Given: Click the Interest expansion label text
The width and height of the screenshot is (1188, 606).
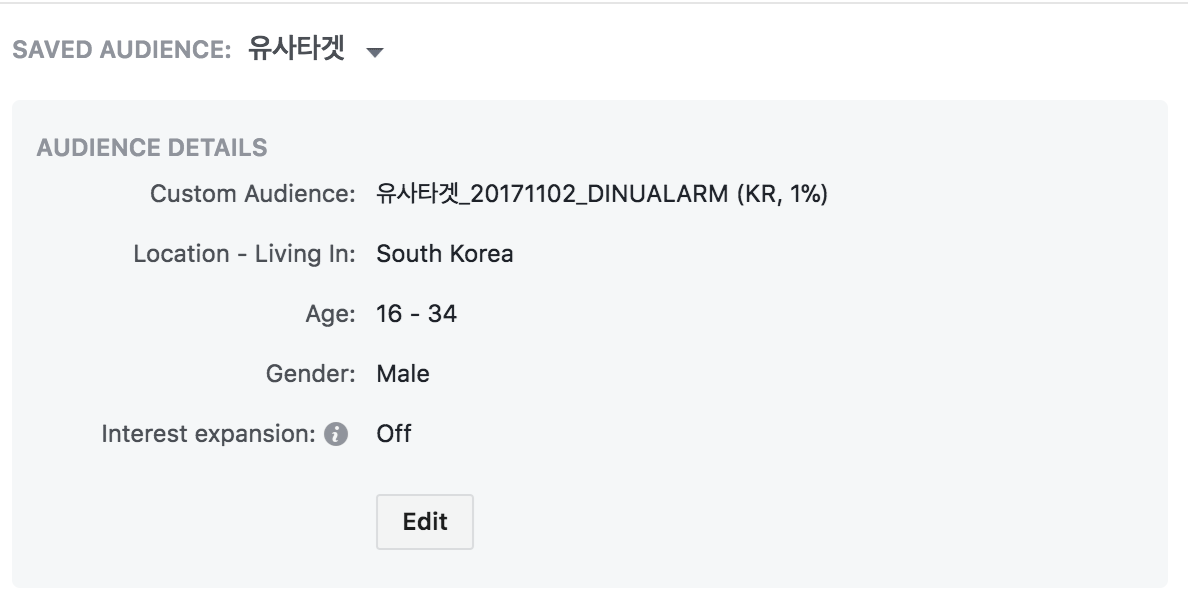Looking at the screenshot, I should tap(208, 434).
